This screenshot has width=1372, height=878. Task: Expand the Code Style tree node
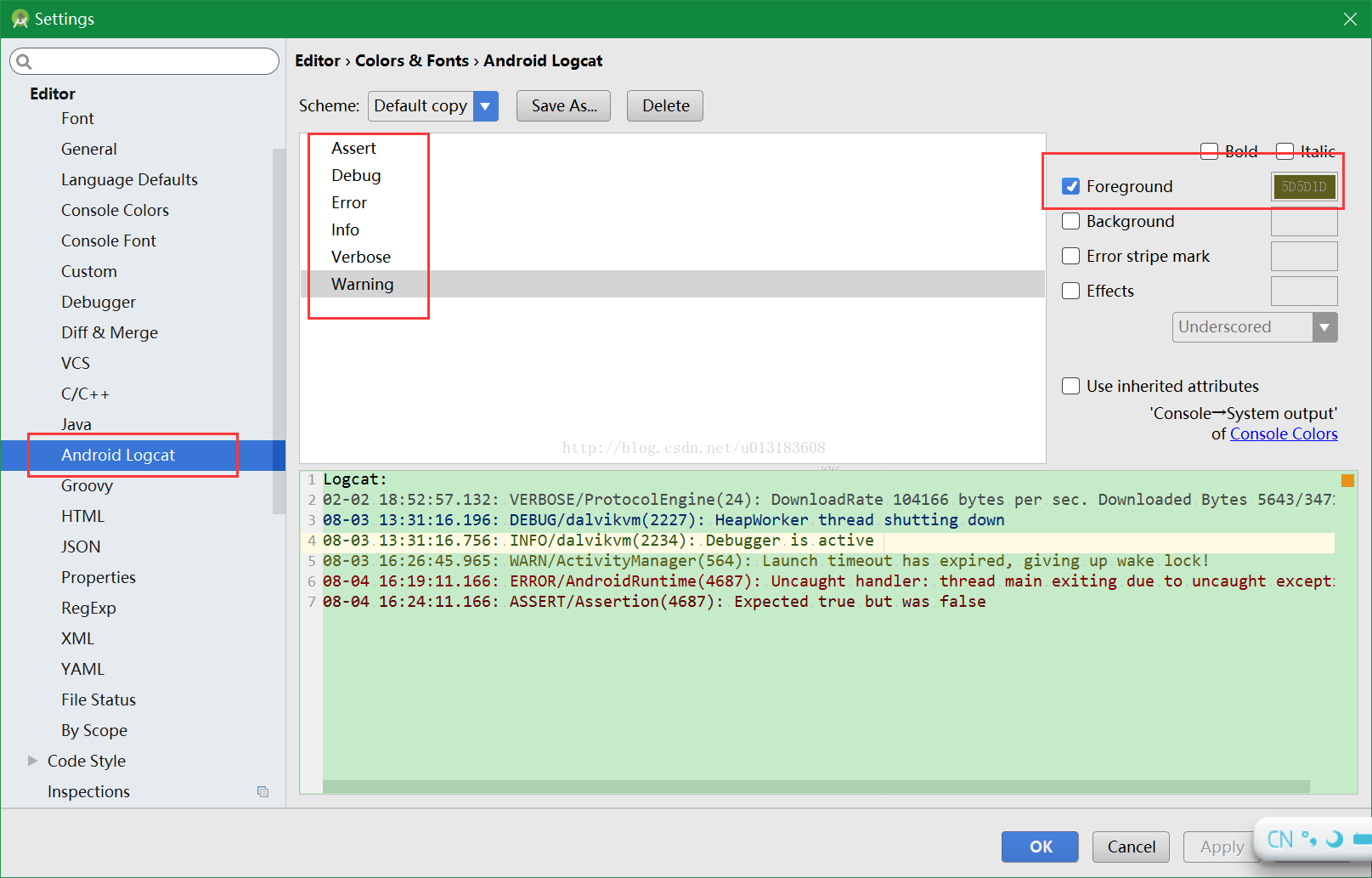tap(33, 761)
